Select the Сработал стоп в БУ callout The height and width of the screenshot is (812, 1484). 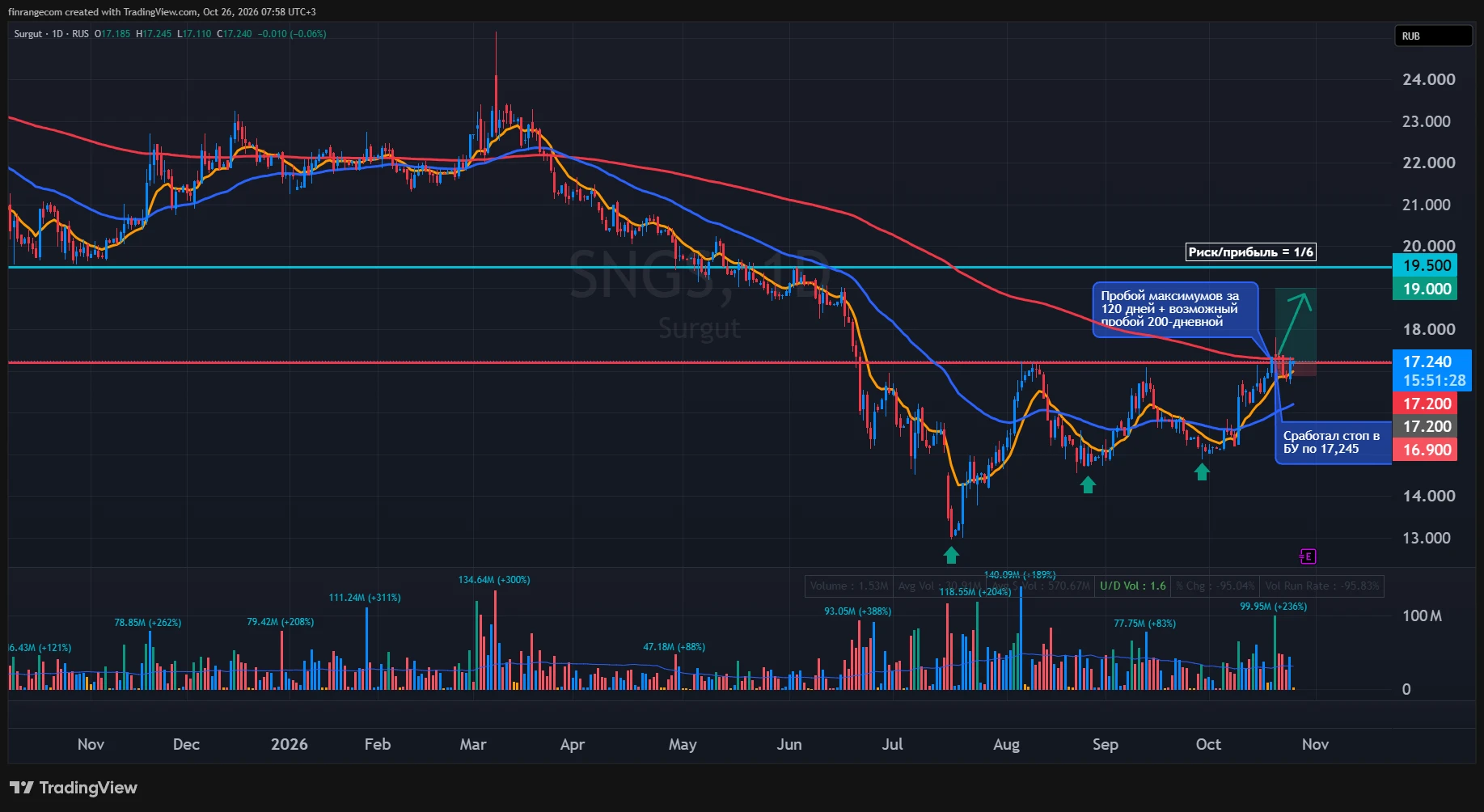(1332, 442)
